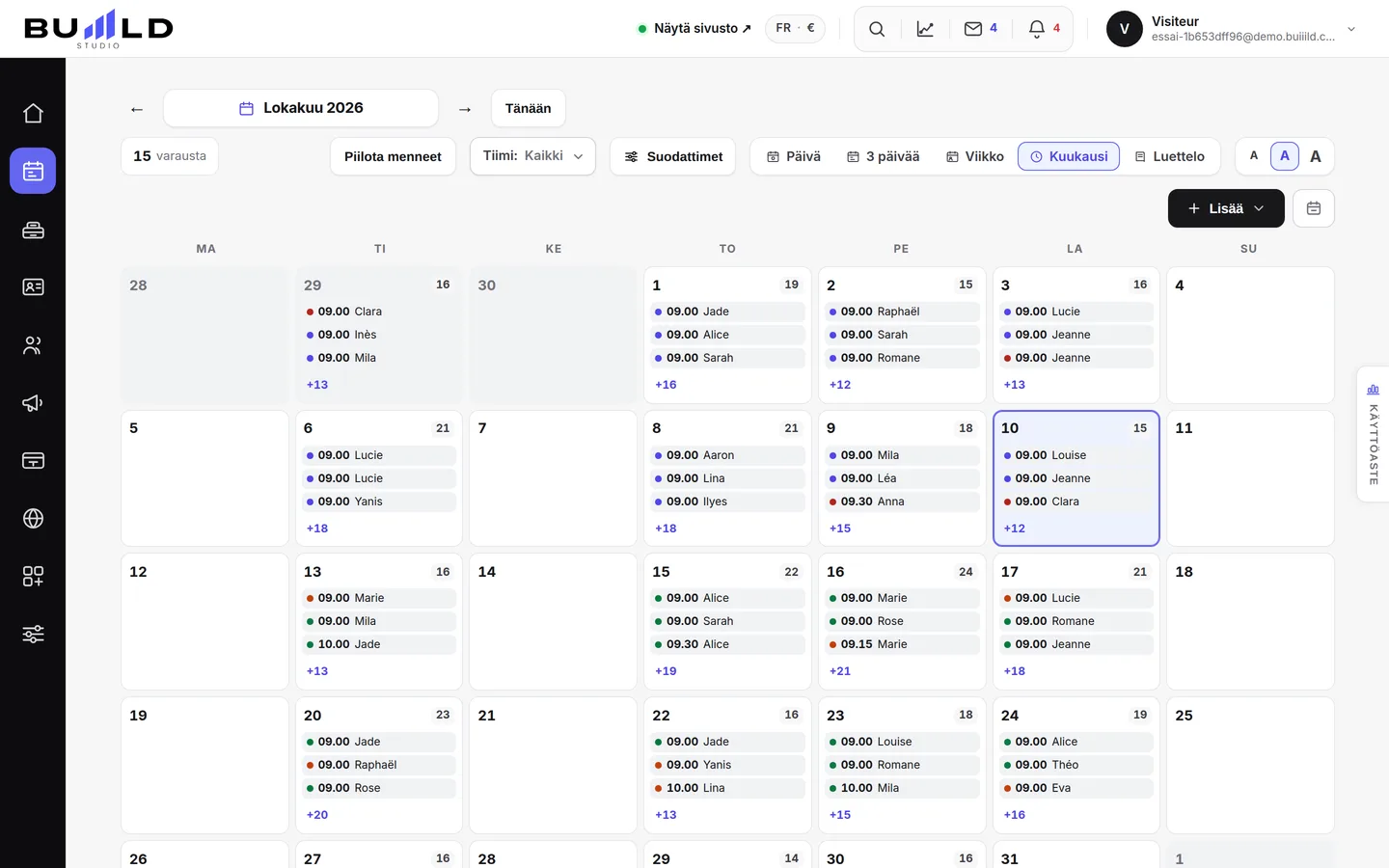This screenshot has width=1389, height=868.
Task: Click the BUILD Studio logo
Action: click(98, 29)
